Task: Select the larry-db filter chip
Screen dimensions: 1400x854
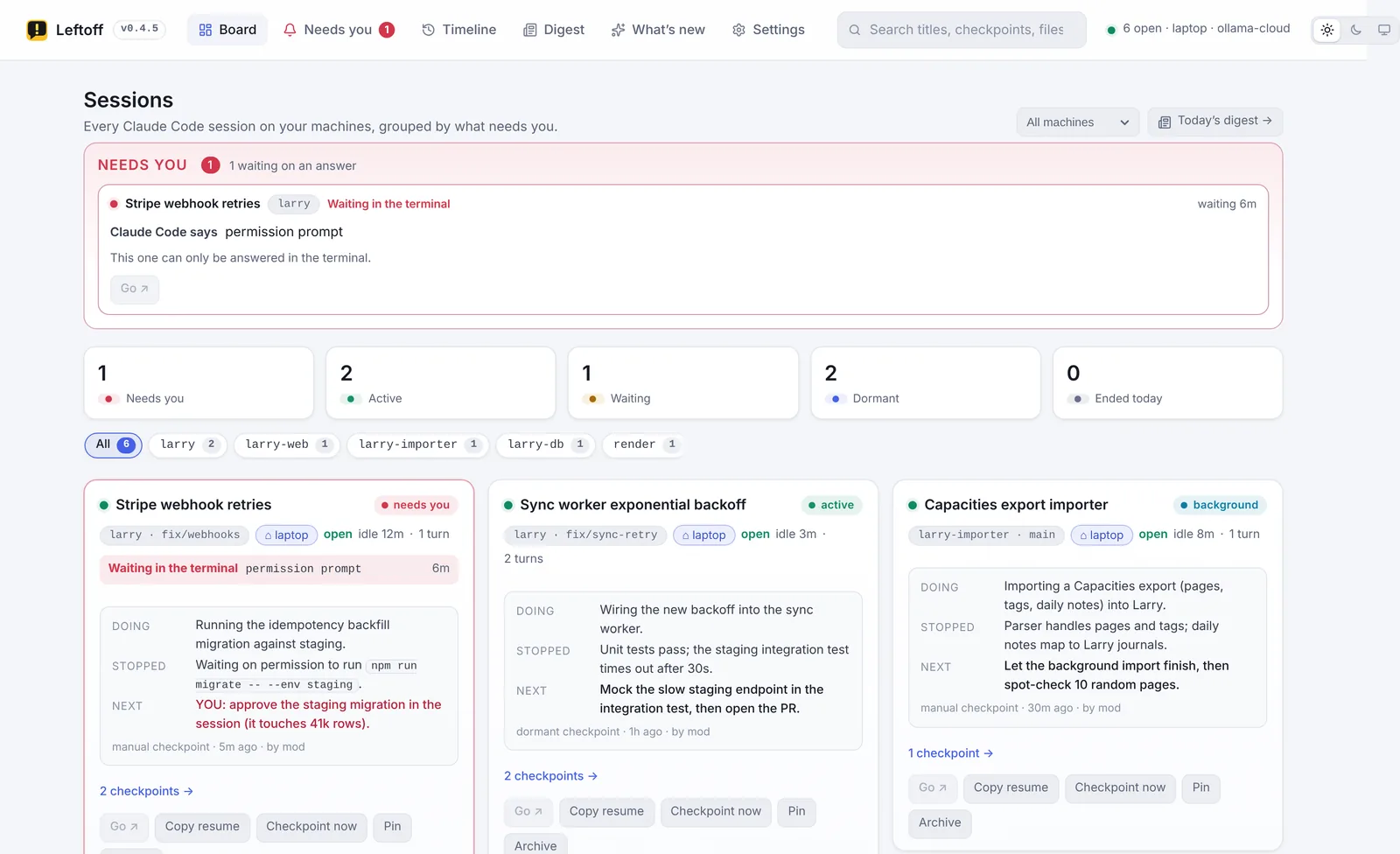Action: tap(546, 444)
